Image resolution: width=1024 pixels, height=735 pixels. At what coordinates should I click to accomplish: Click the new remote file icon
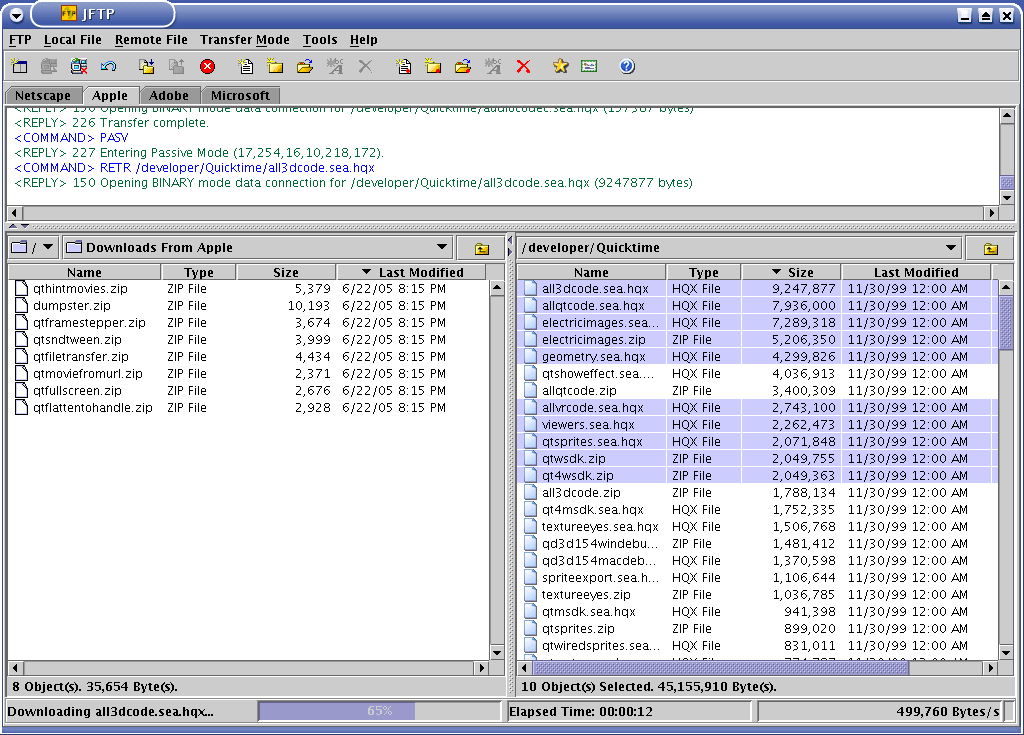404,66
